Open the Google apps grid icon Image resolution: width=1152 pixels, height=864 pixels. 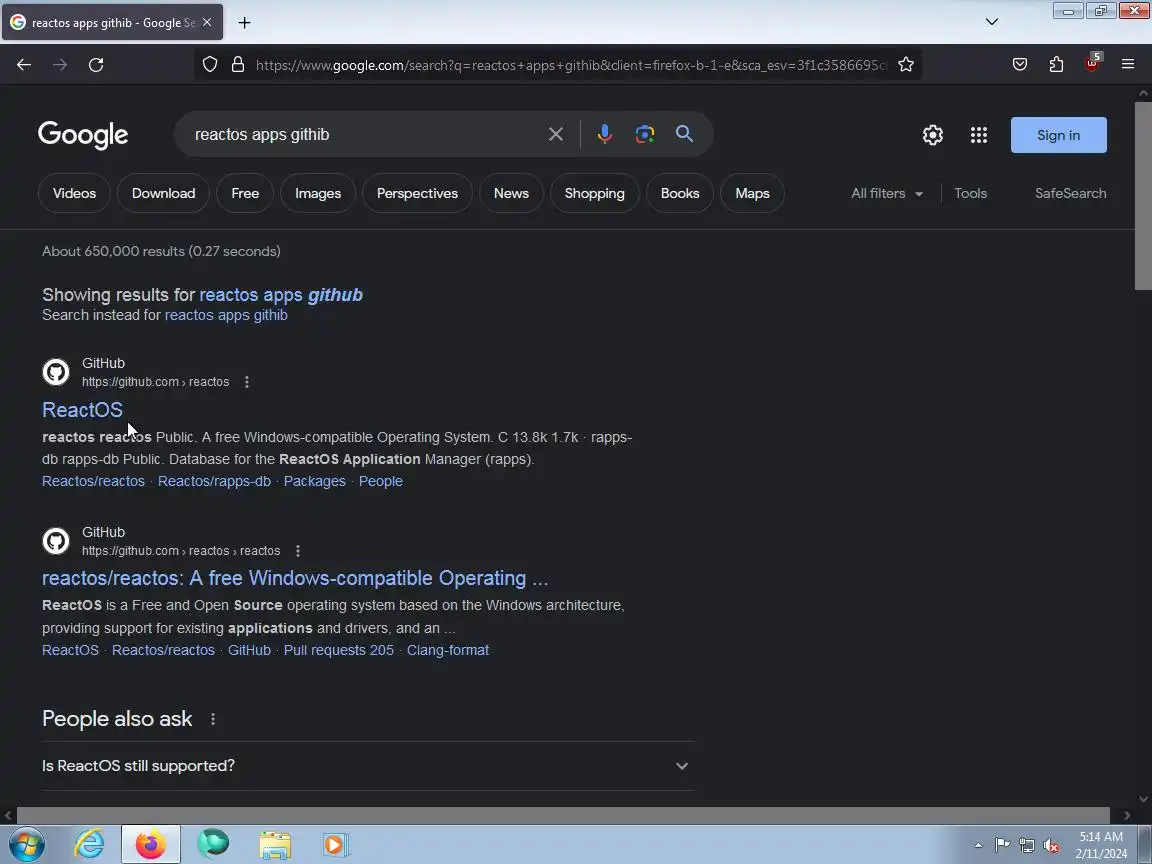point(979,135)
